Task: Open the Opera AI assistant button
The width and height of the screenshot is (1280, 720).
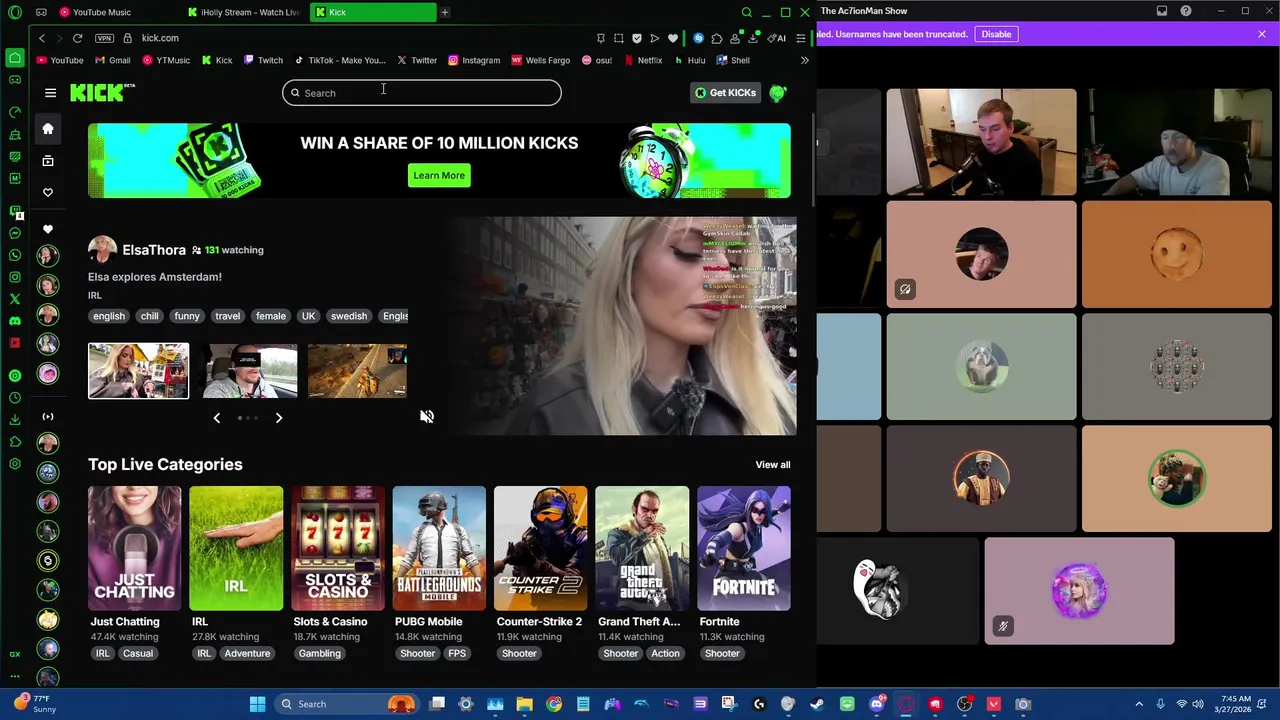Action: pos(776,38)
